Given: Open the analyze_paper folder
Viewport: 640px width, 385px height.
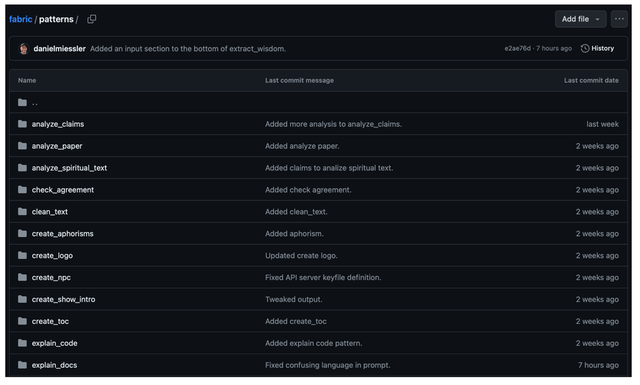Looking at the screenshot, I should tap(57, 146).
